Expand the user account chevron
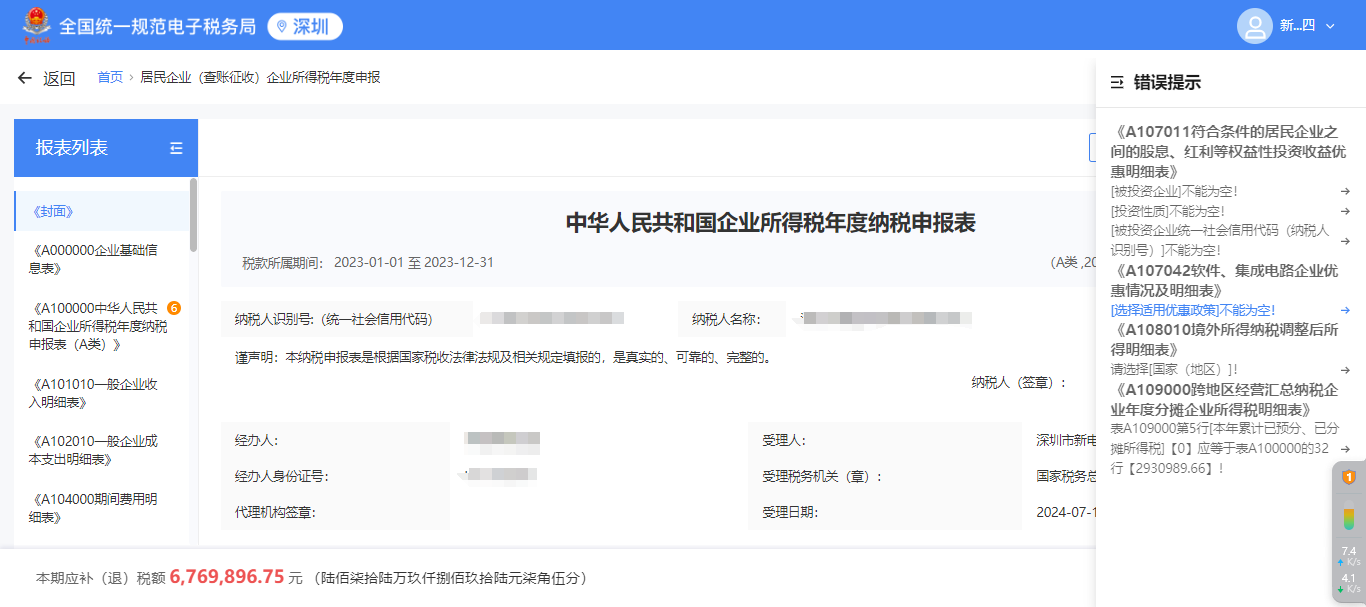 (1330, 27)
